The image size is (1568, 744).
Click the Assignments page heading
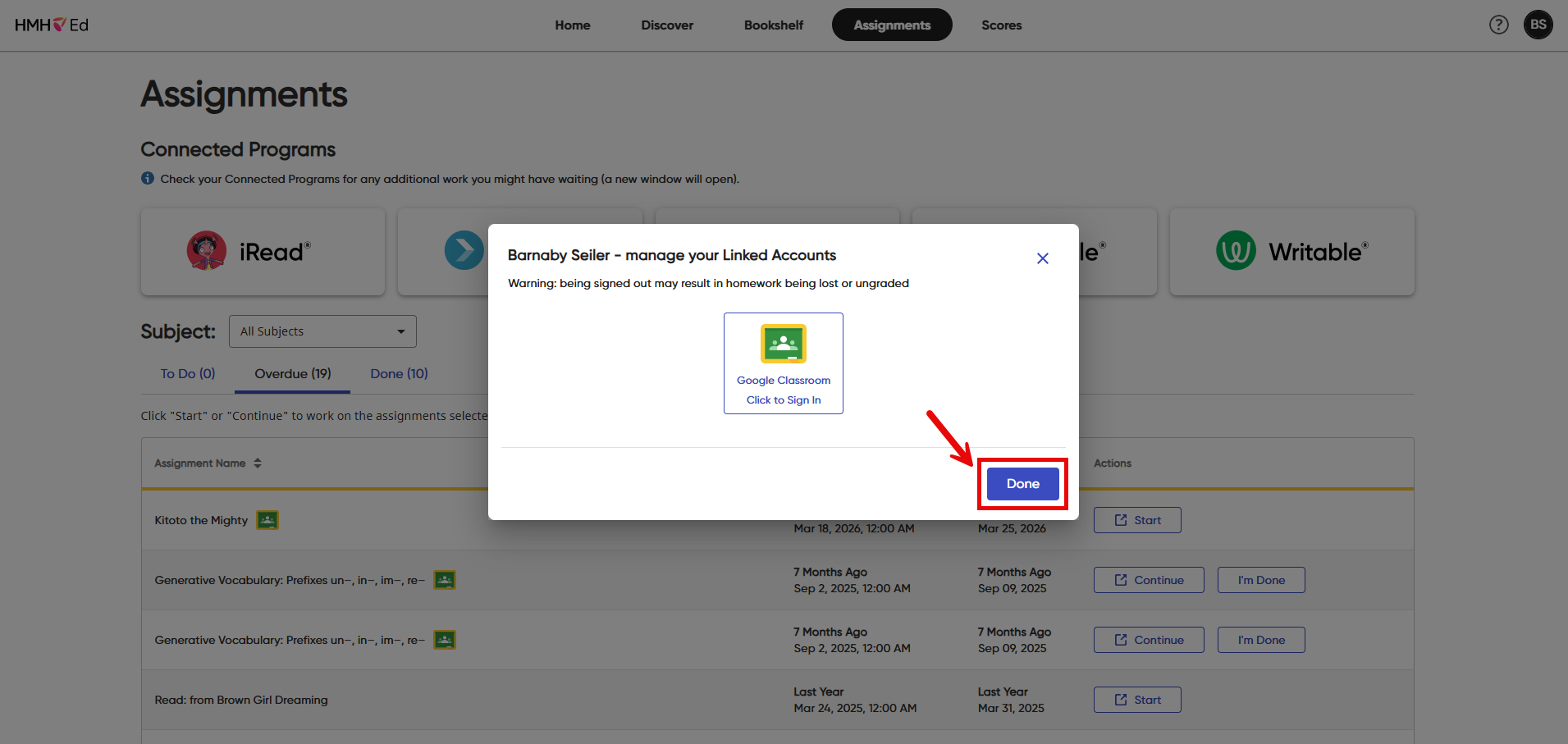tap(244, 95)
